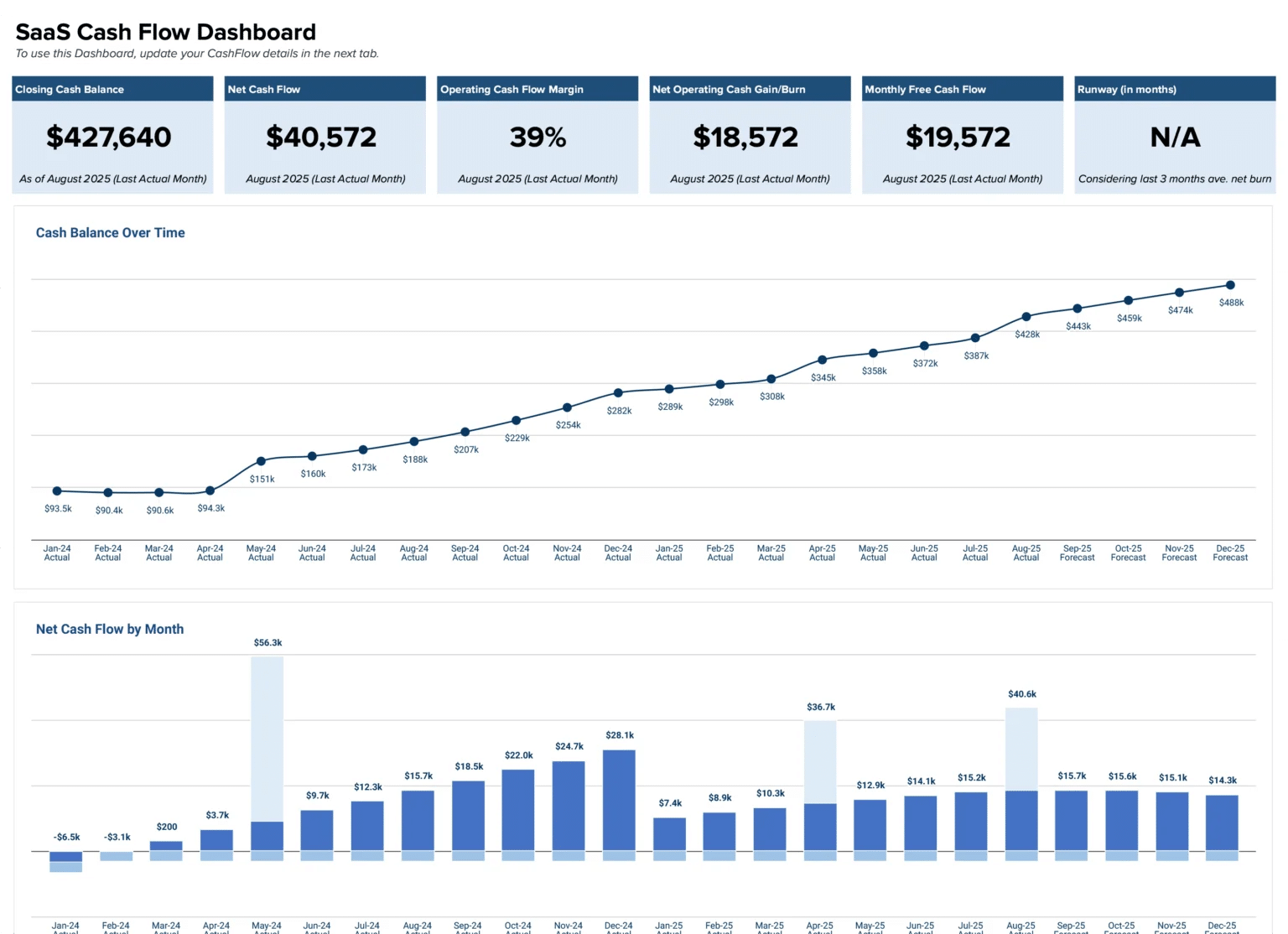
Task: Click the May-24 line marker at $151k
Action: coord(261,461)
